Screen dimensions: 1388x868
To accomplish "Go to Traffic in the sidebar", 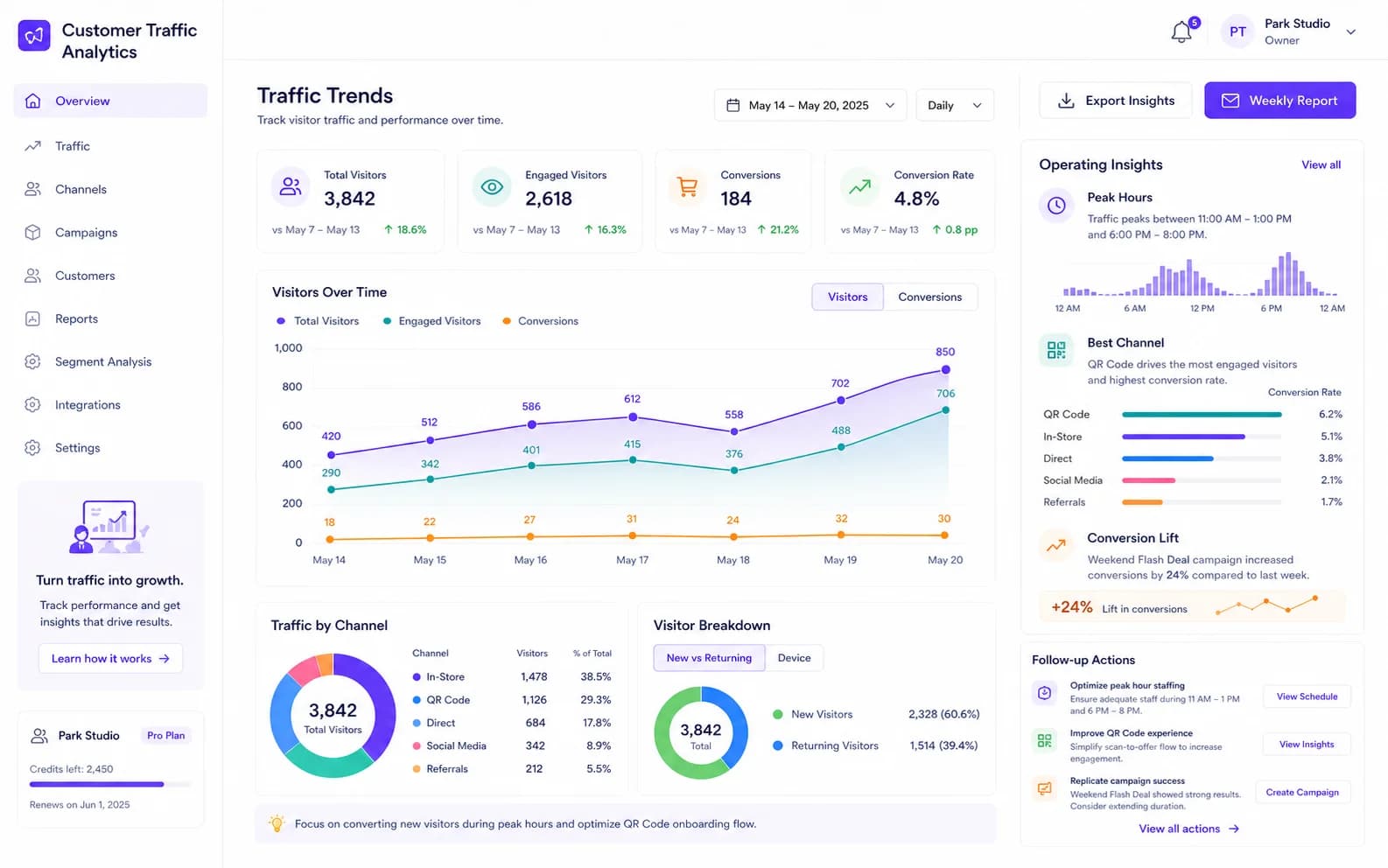I will tap(110, 146).
